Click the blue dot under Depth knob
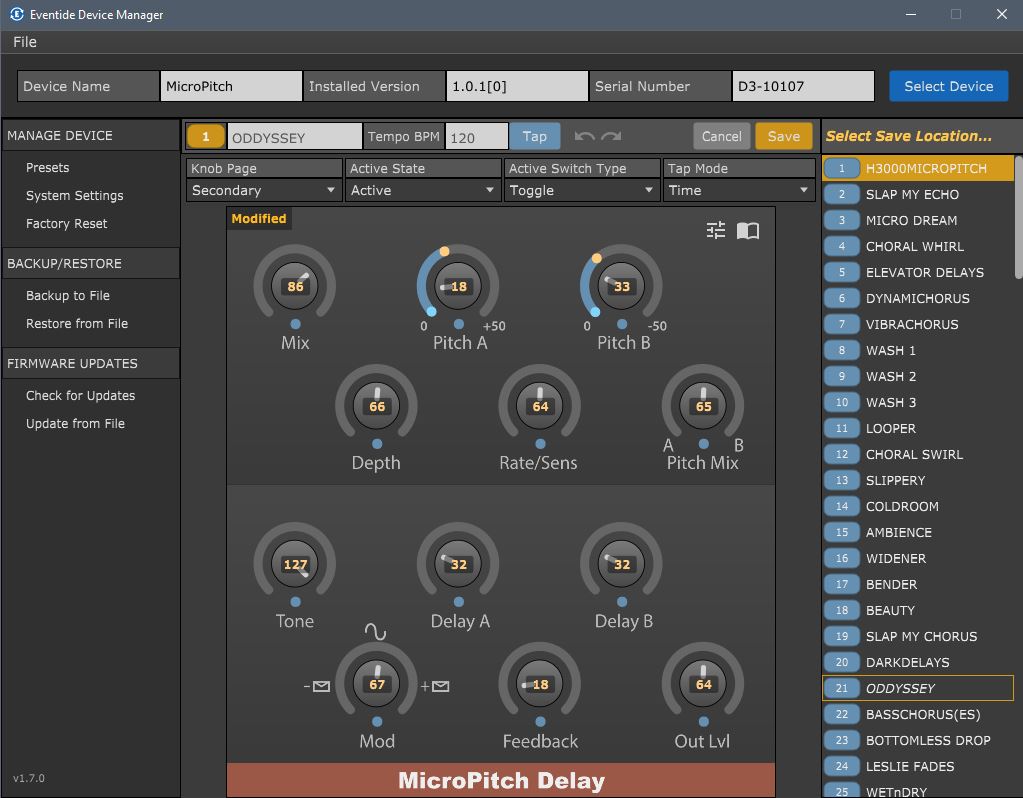 (x=377, y=444)
